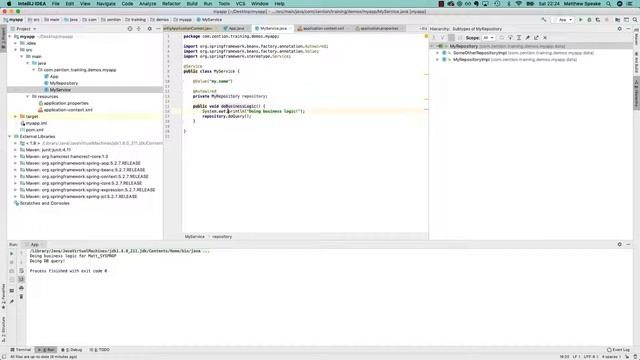Viewport: 640px width, 360px height.
Task: Open Run panel settings gear
Action: (x=620, y=244)
